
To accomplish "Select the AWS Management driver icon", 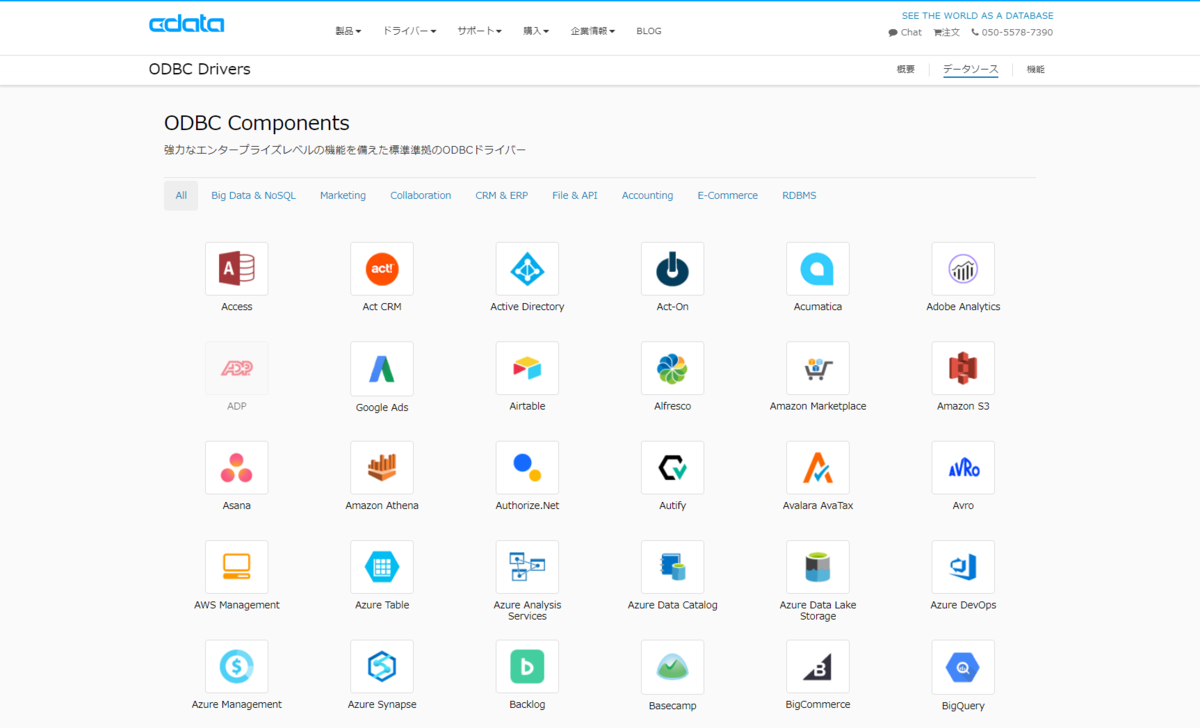I will pyautogui.click(x=237, y=567).
